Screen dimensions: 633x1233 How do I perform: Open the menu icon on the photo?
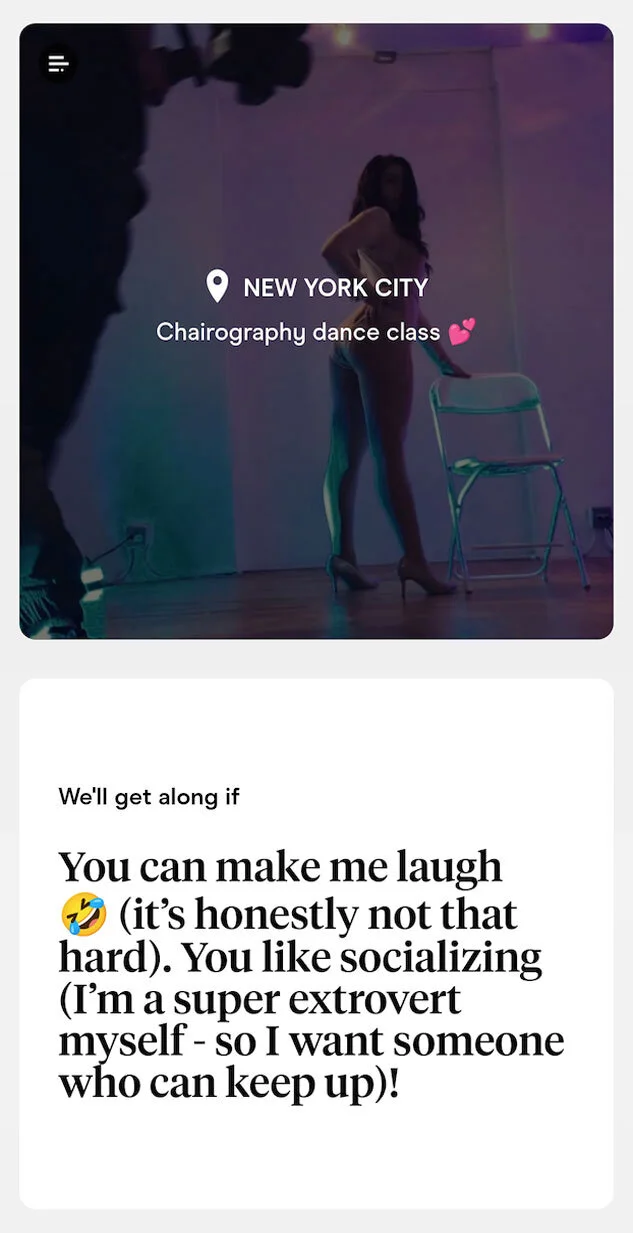[x=57, y=64]
